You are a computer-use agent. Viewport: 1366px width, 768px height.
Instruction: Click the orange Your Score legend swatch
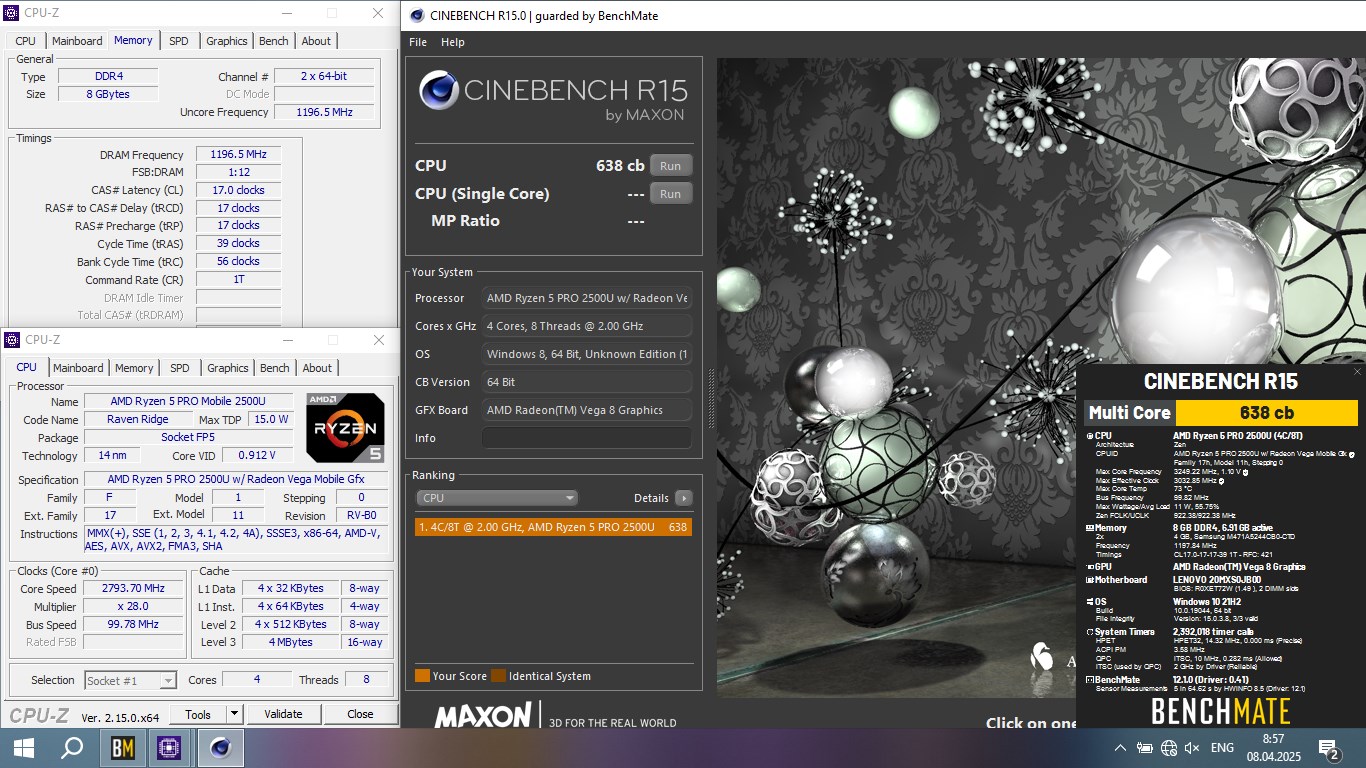(x=422, y=676)
